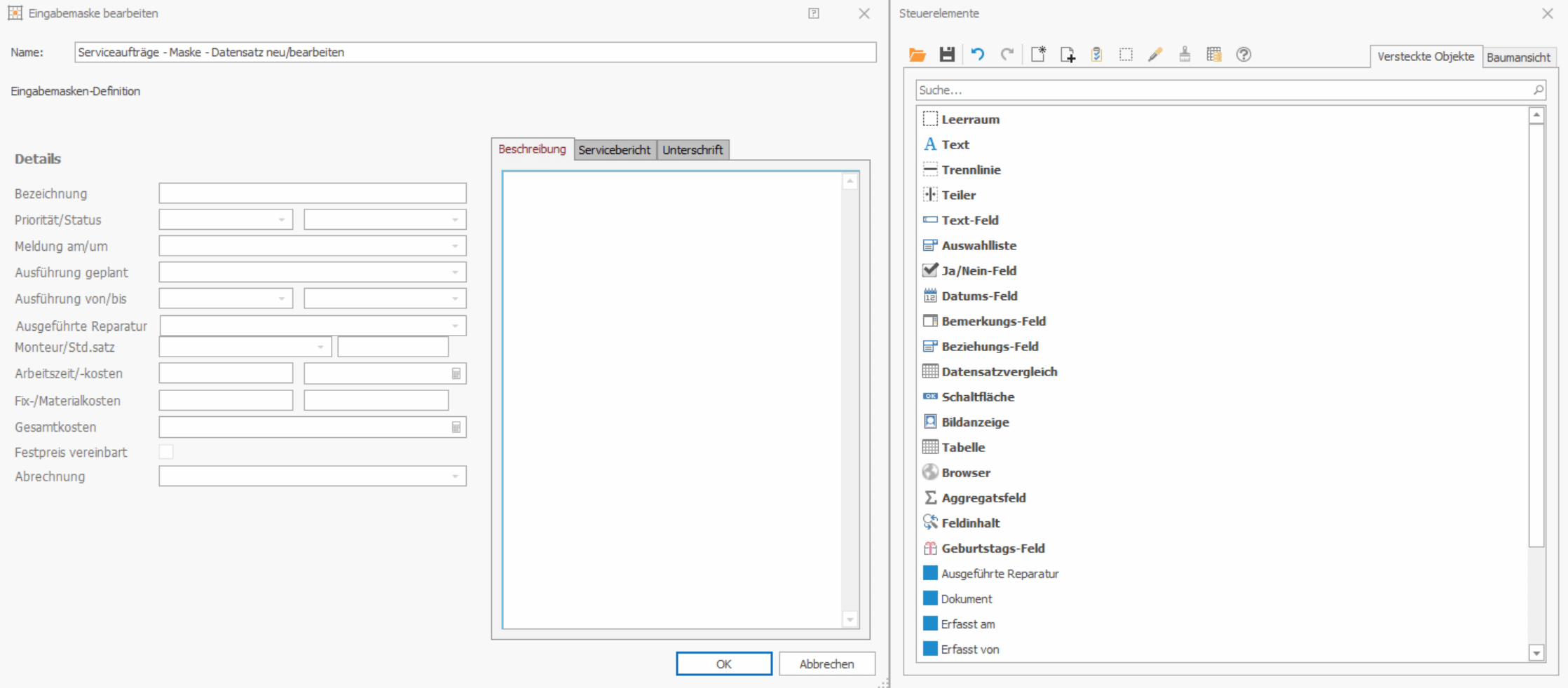Click the magnifier icon in the Suche field
Screen dimensions: 1568x688
(1538, 90)
